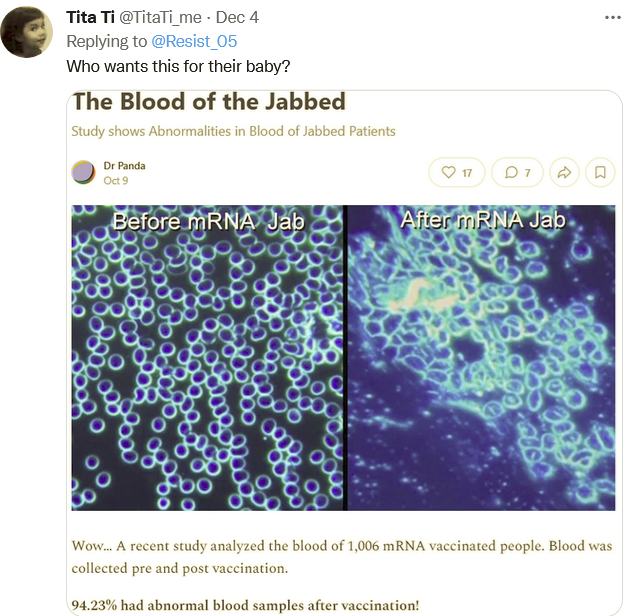Click the Dr Panda author avatar
Screen dimensions: 627x616
[x=84, y=172]
